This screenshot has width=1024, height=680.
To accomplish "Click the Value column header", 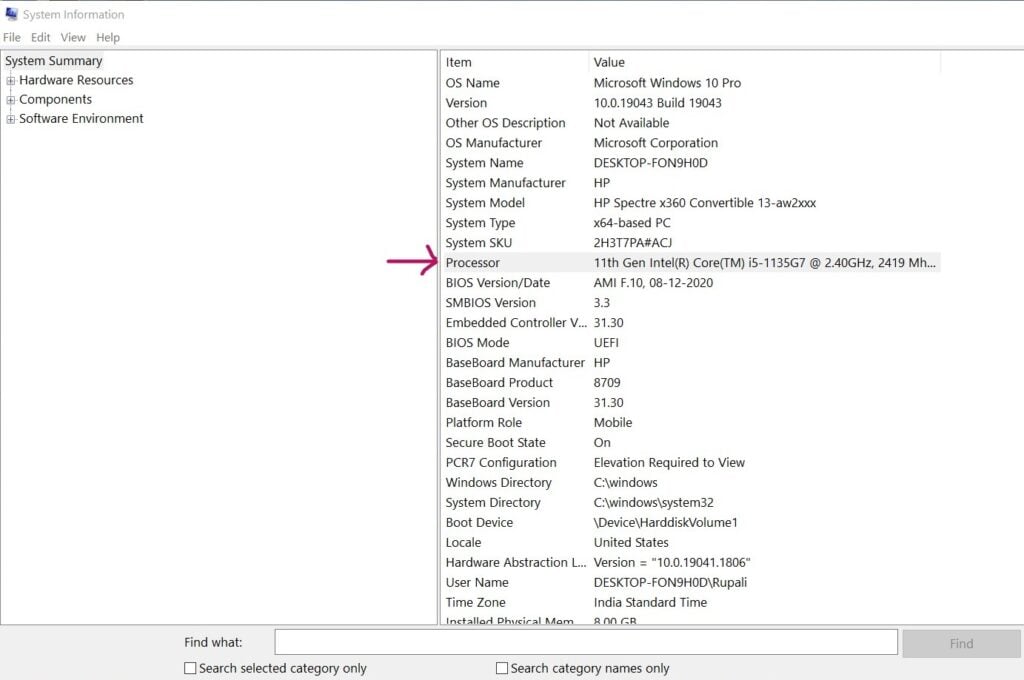I will (608, 61).
